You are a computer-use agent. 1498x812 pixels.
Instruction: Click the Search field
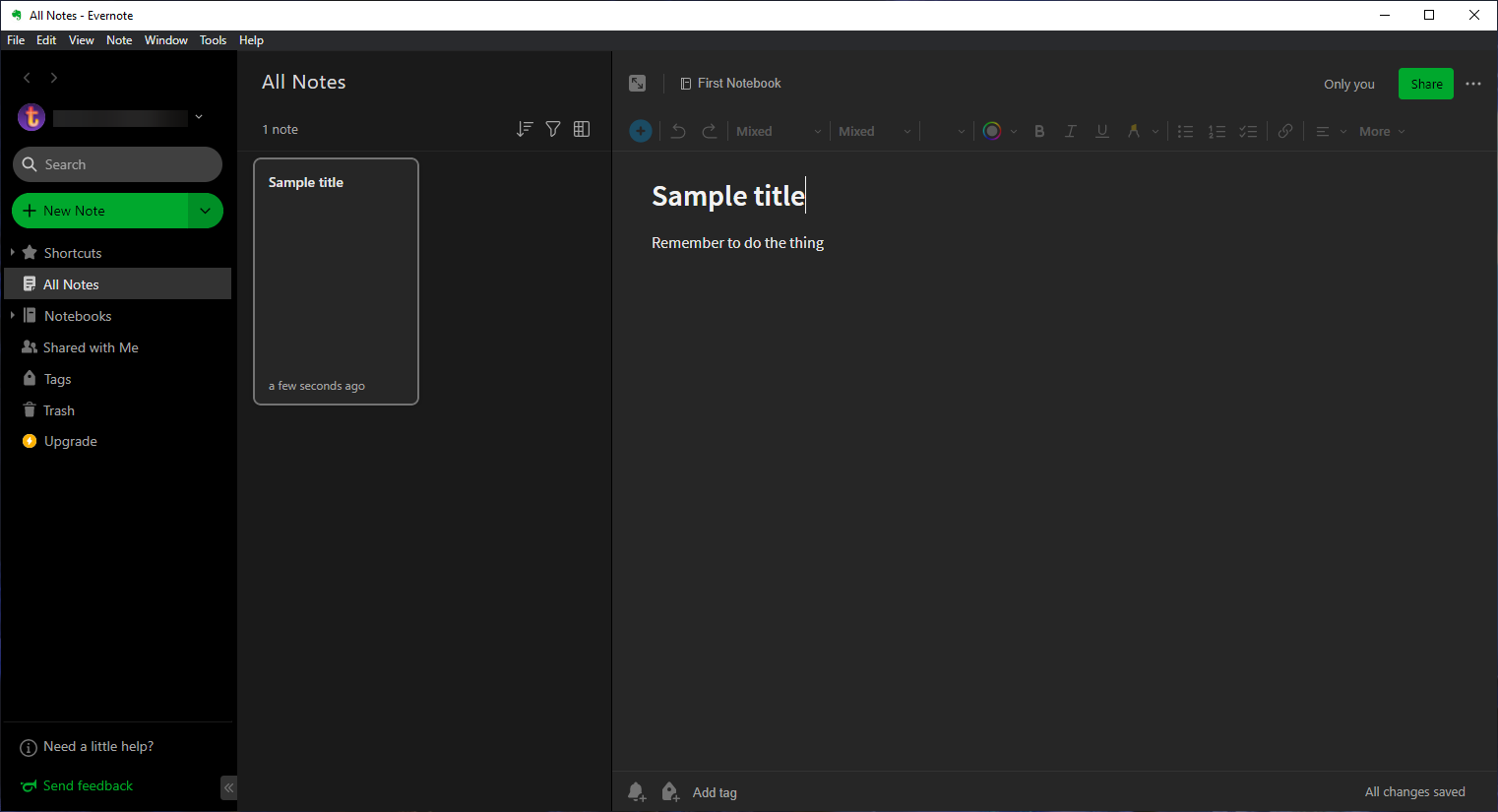[118, 164]
